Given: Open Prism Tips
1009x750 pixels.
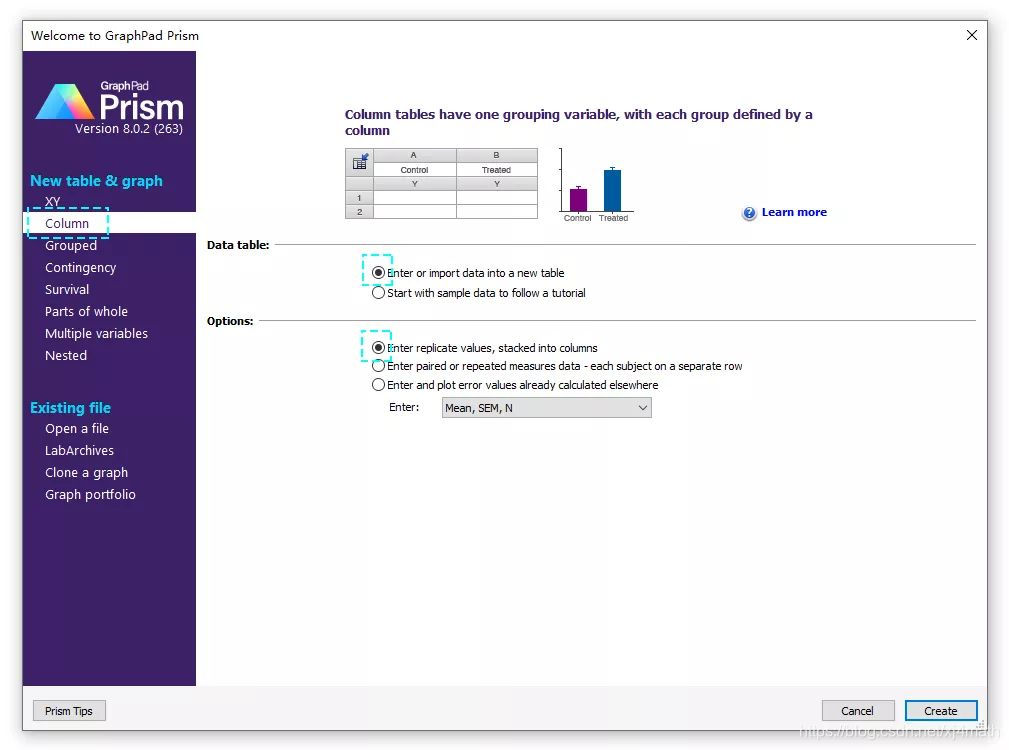Looking at the screenshot, I should (69, 711).
